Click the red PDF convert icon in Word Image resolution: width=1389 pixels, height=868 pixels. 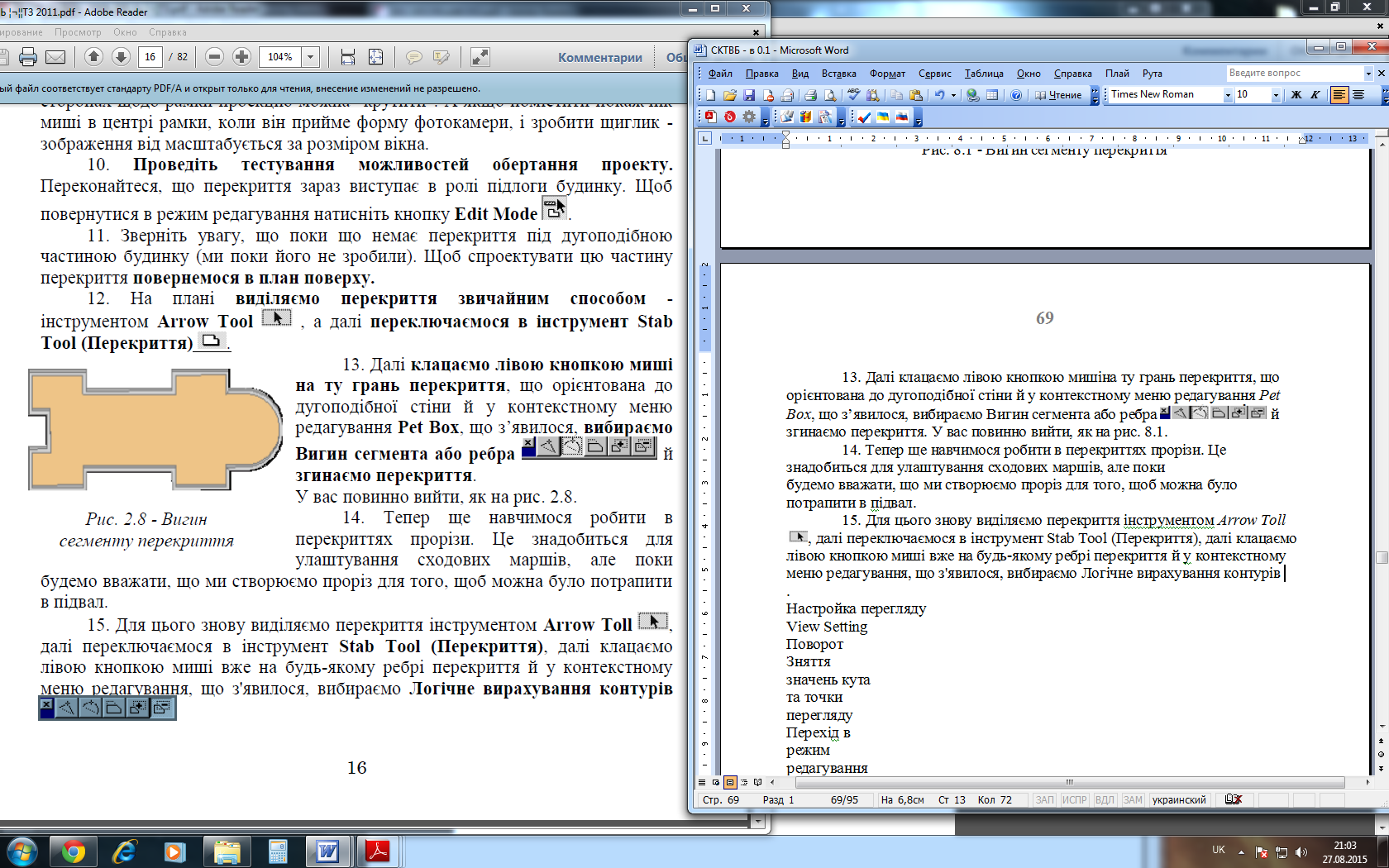point(710,117)
